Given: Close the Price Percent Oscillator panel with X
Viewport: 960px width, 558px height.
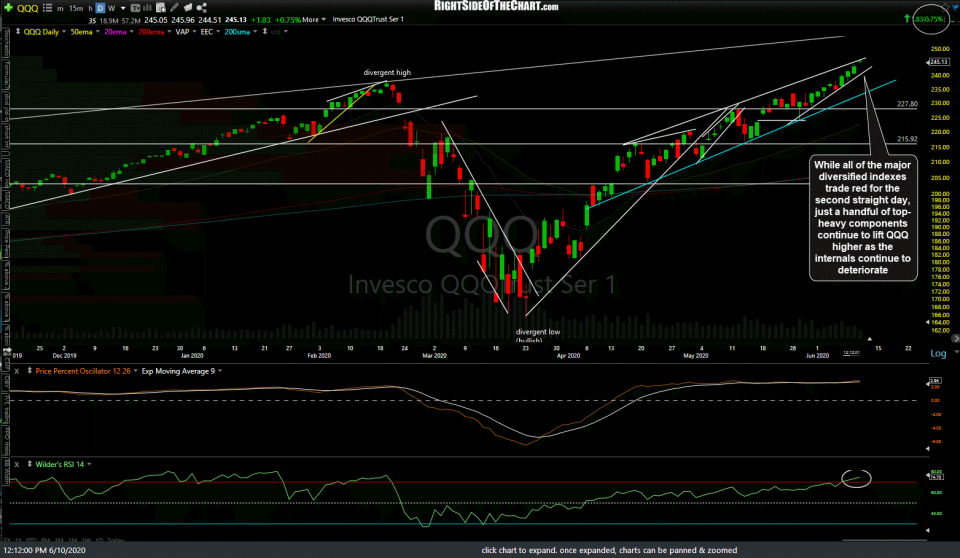Looking at the screenshot, I should coord(17,371).
